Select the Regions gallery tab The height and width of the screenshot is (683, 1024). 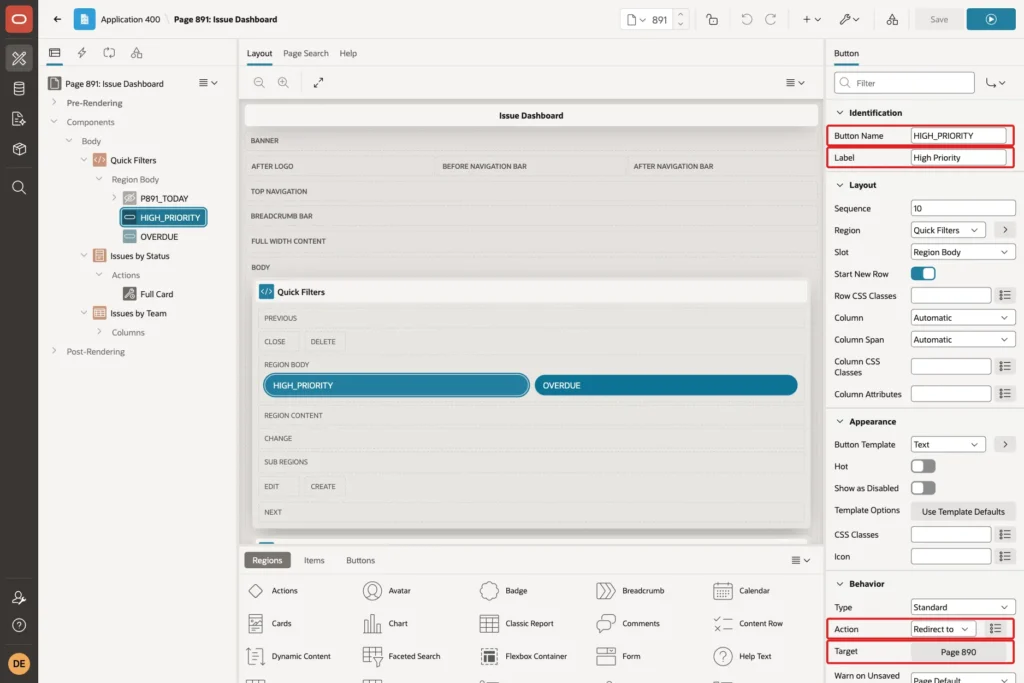coord(267,560)
